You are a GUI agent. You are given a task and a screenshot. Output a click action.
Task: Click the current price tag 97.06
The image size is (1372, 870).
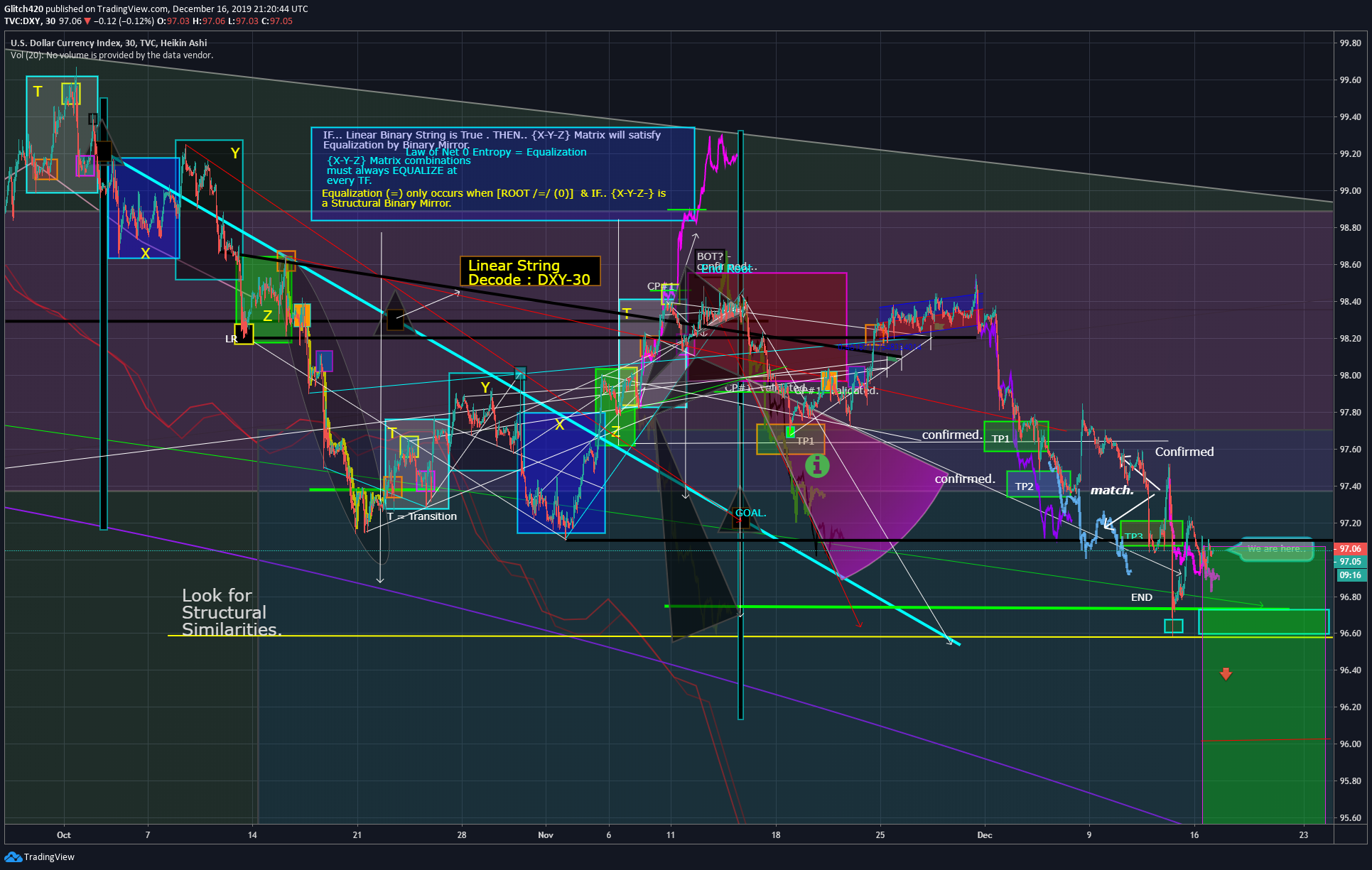(x=1350, y=548)
